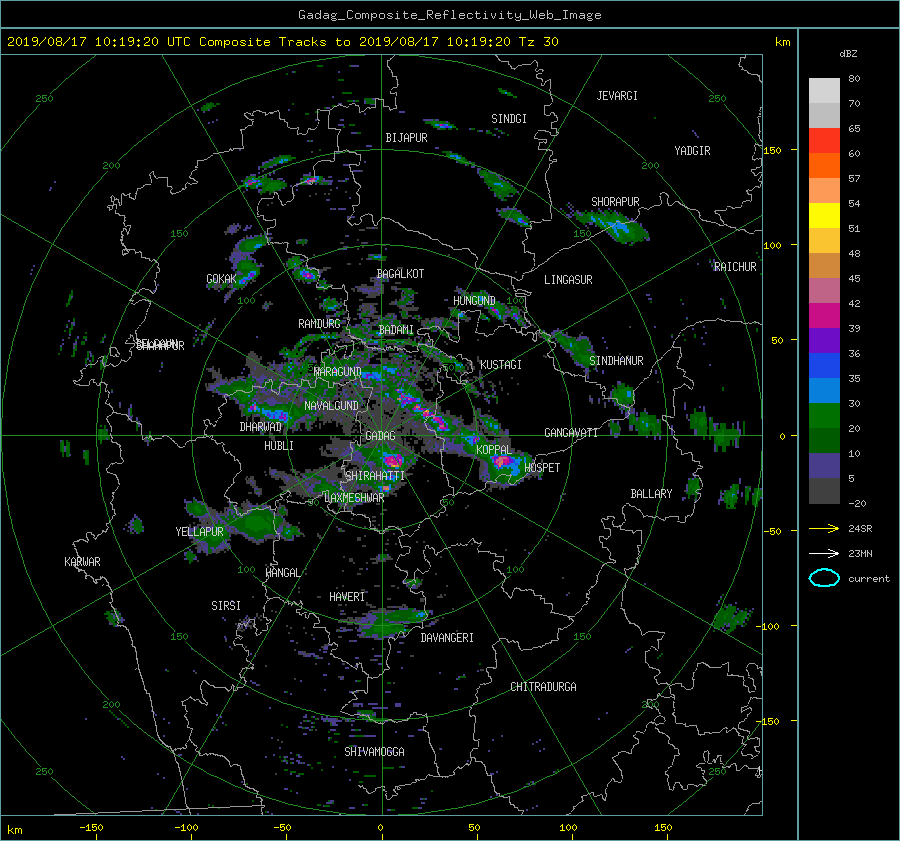This screenshot has height=841, width=900.
Task: Click the YELLAPUR city label
Action: pyautogui.click(x=199, y=532)
